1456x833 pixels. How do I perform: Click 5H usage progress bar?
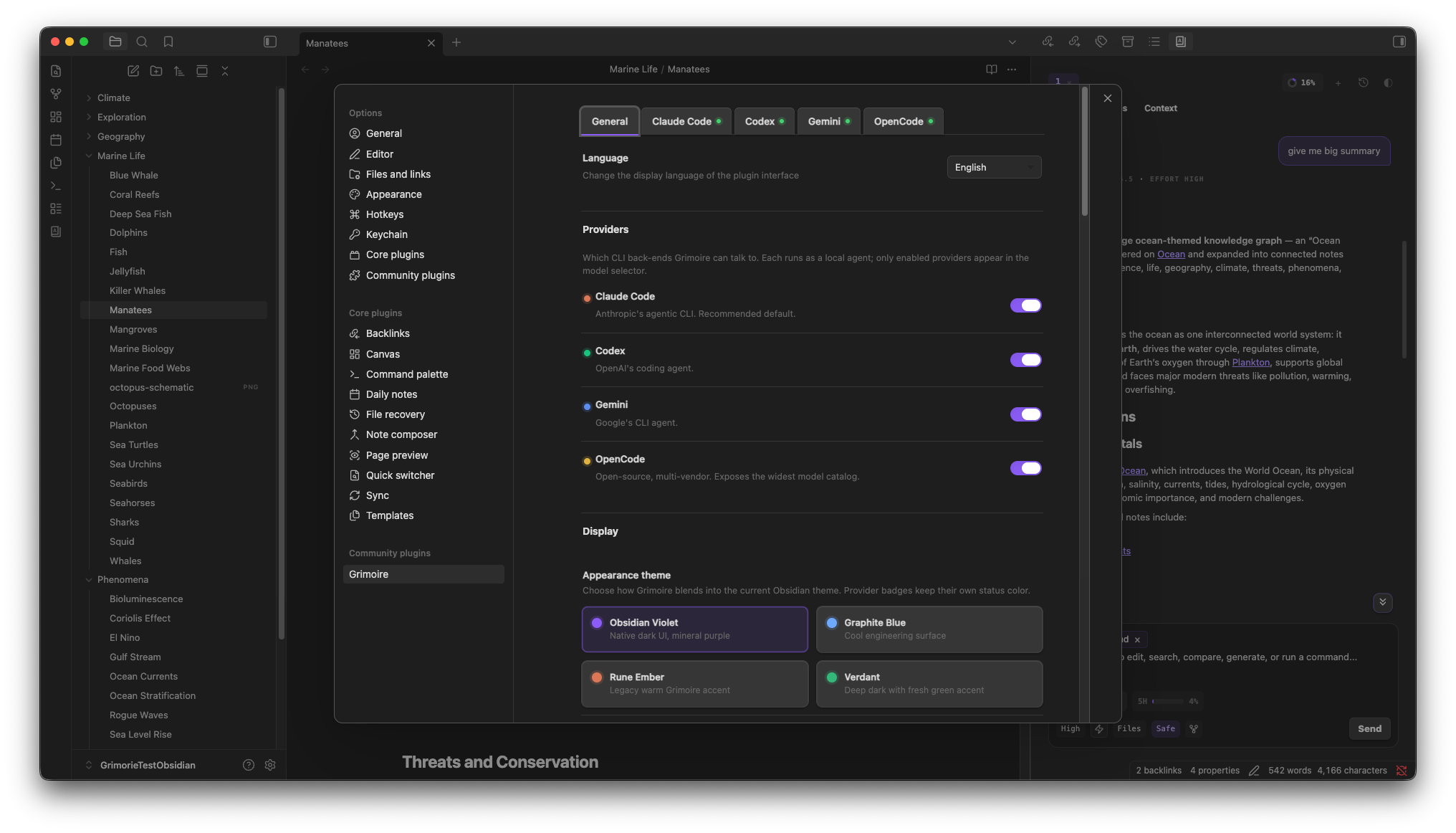point(1168,701)
